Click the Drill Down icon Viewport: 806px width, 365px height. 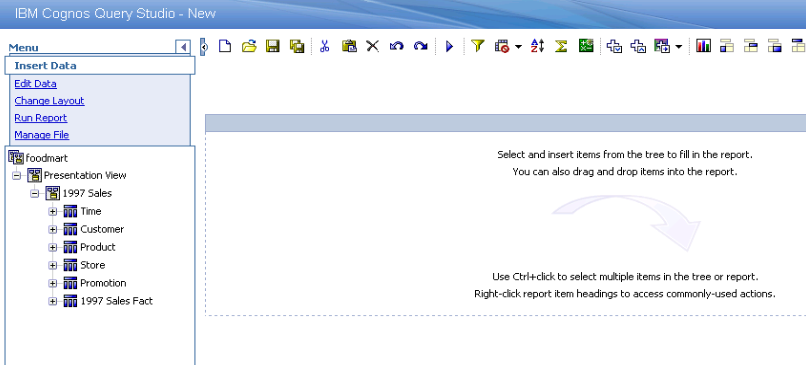click(x=614, y=46)
